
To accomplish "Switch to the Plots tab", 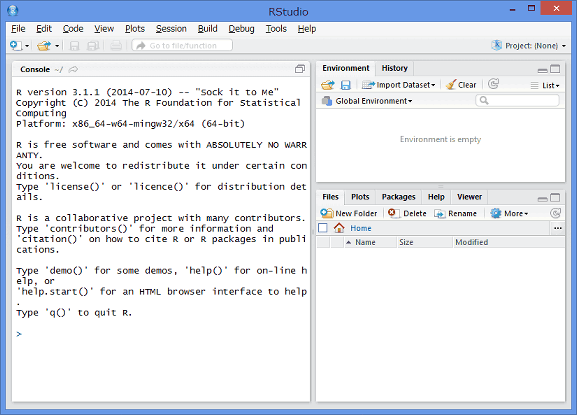I will pos(360,197).
